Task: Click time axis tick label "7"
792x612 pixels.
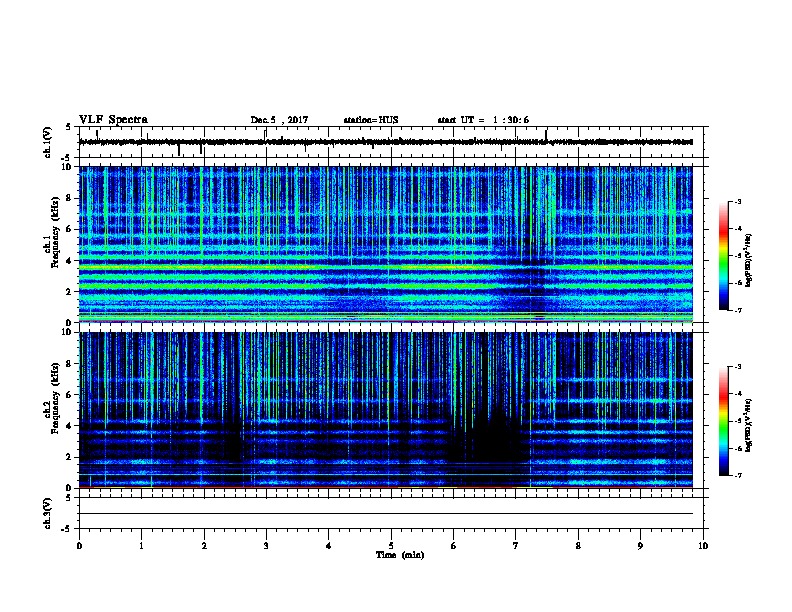Action: pyautogui.click(x=516, y=546)
